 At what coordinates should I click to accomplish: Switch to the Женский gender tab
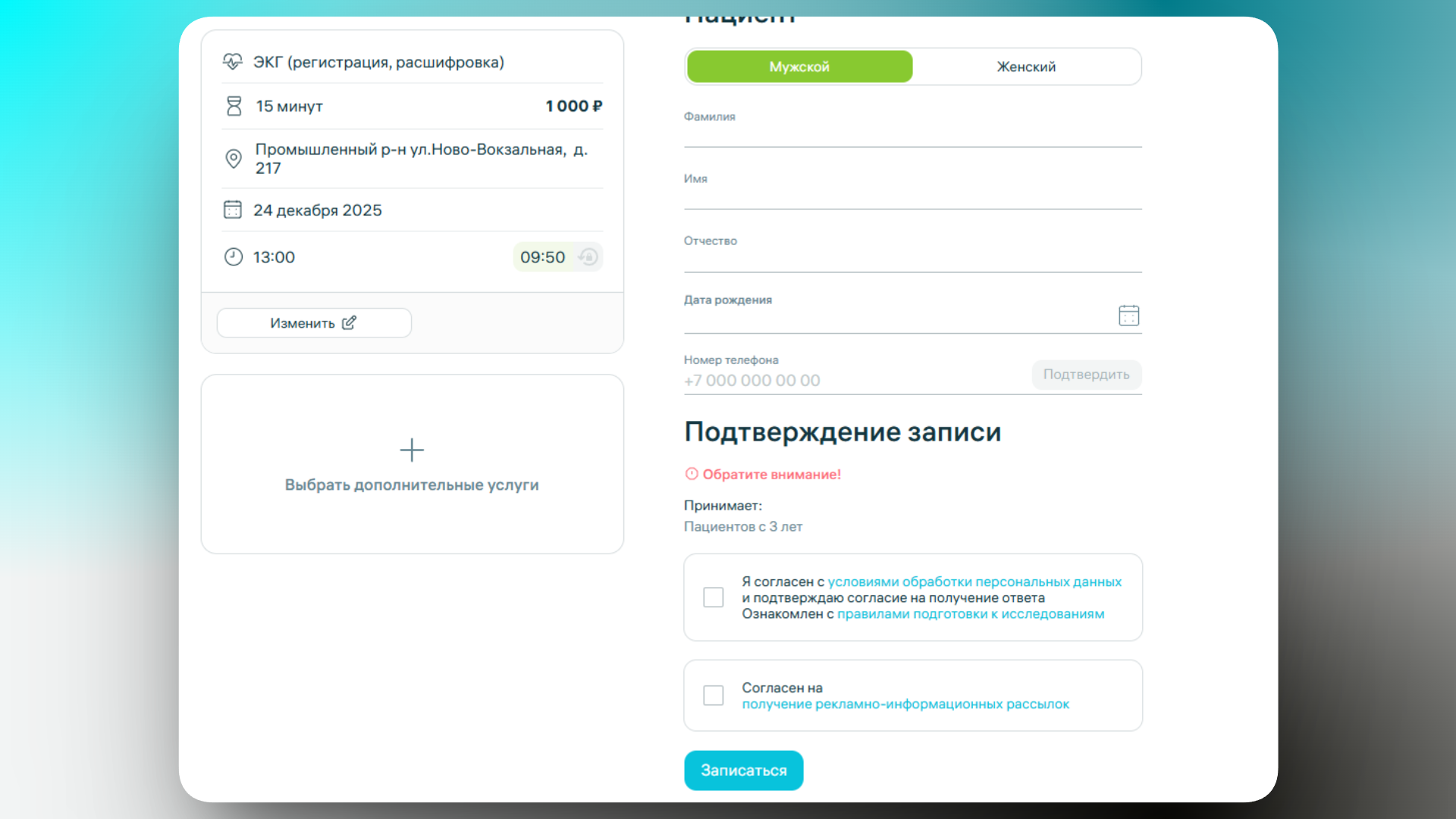pyautogui.click(x=1026, y=66)
